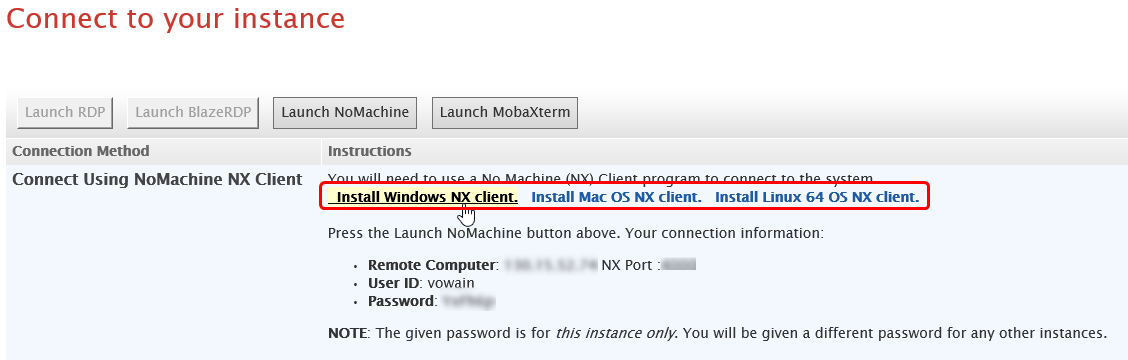The width and height of the screenshot is (1128, 360).
Task: Click the Launch NoMachine button
Action: (x=345, y=113)
